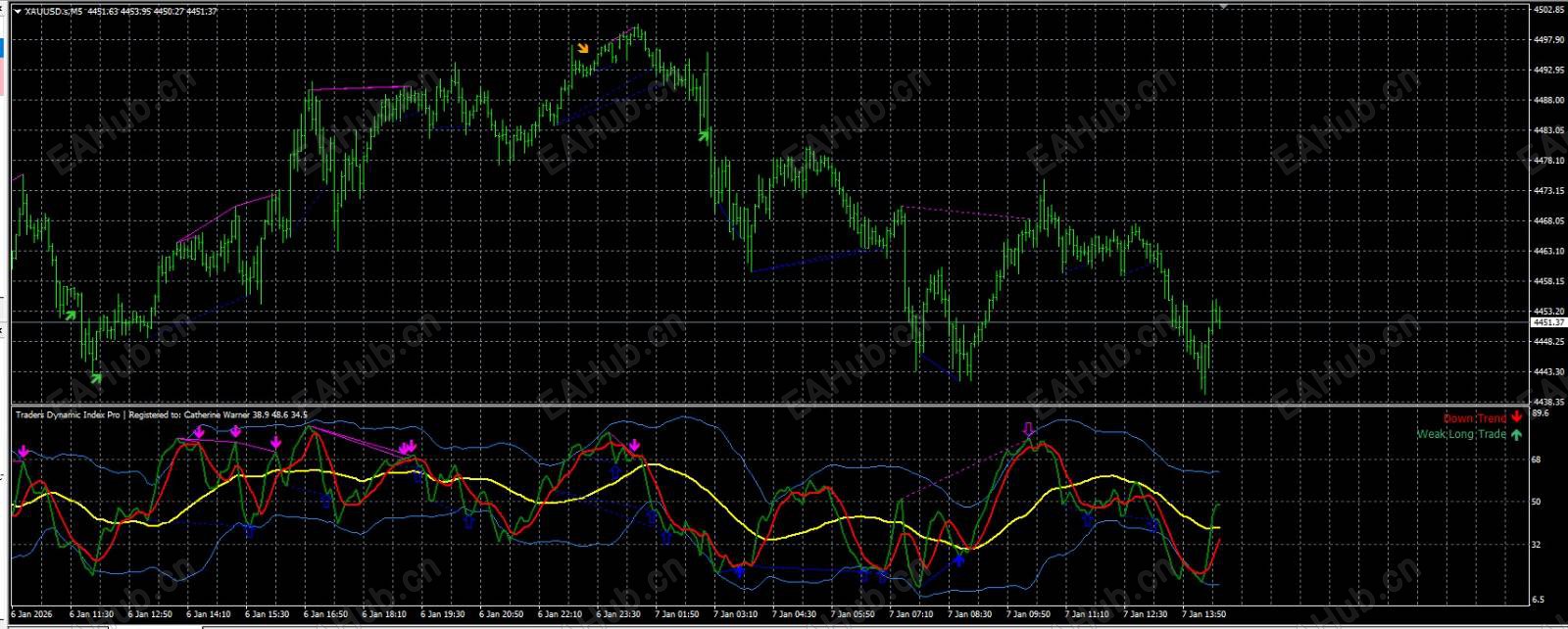Click the 89.6 indicator scale value
The height and width of the screenshot is (629, 1568).
(1540, 413)
